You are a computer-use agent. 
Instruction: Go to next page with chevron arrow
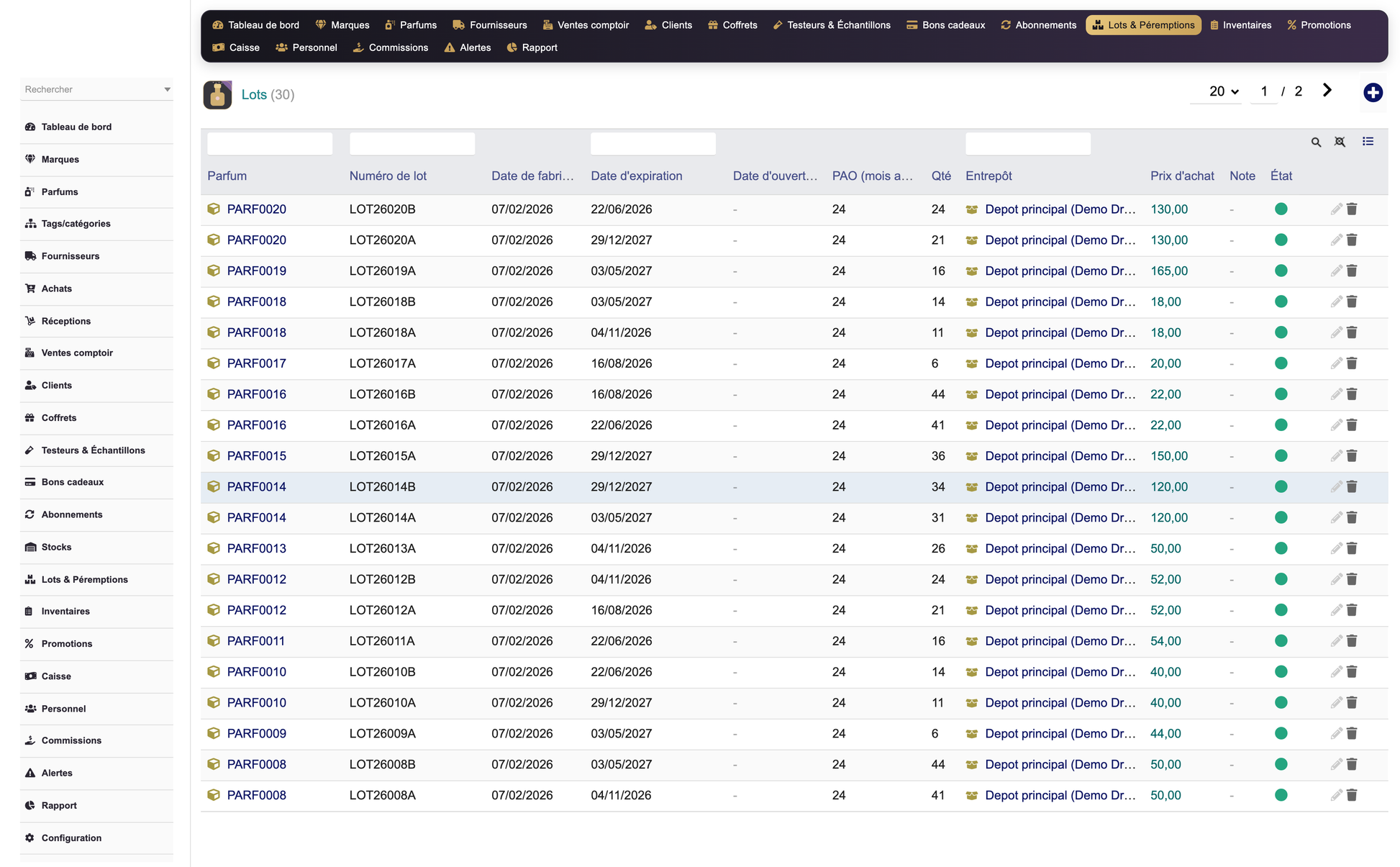pos(1327,91)
